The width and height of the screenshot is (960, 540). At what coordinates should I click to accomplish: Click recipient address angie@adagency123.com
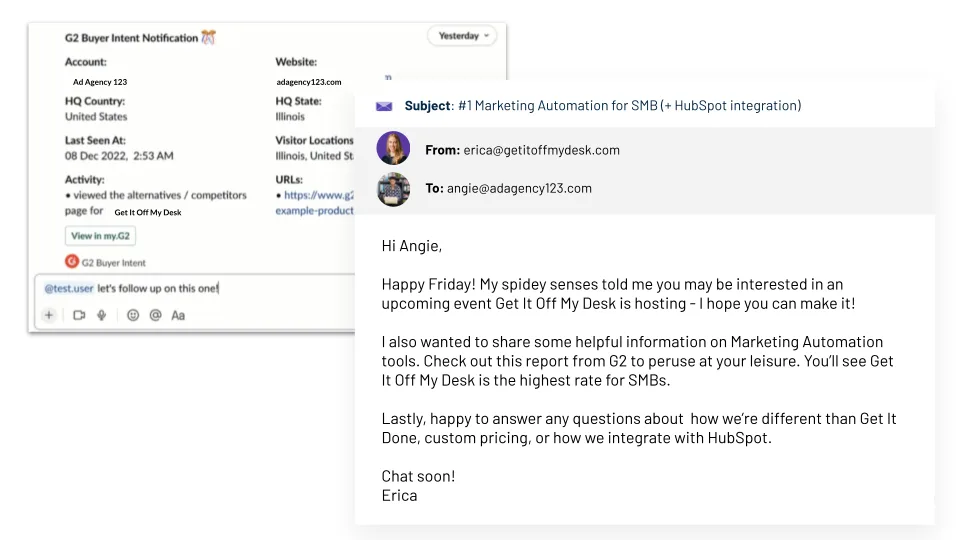[519, 189]
